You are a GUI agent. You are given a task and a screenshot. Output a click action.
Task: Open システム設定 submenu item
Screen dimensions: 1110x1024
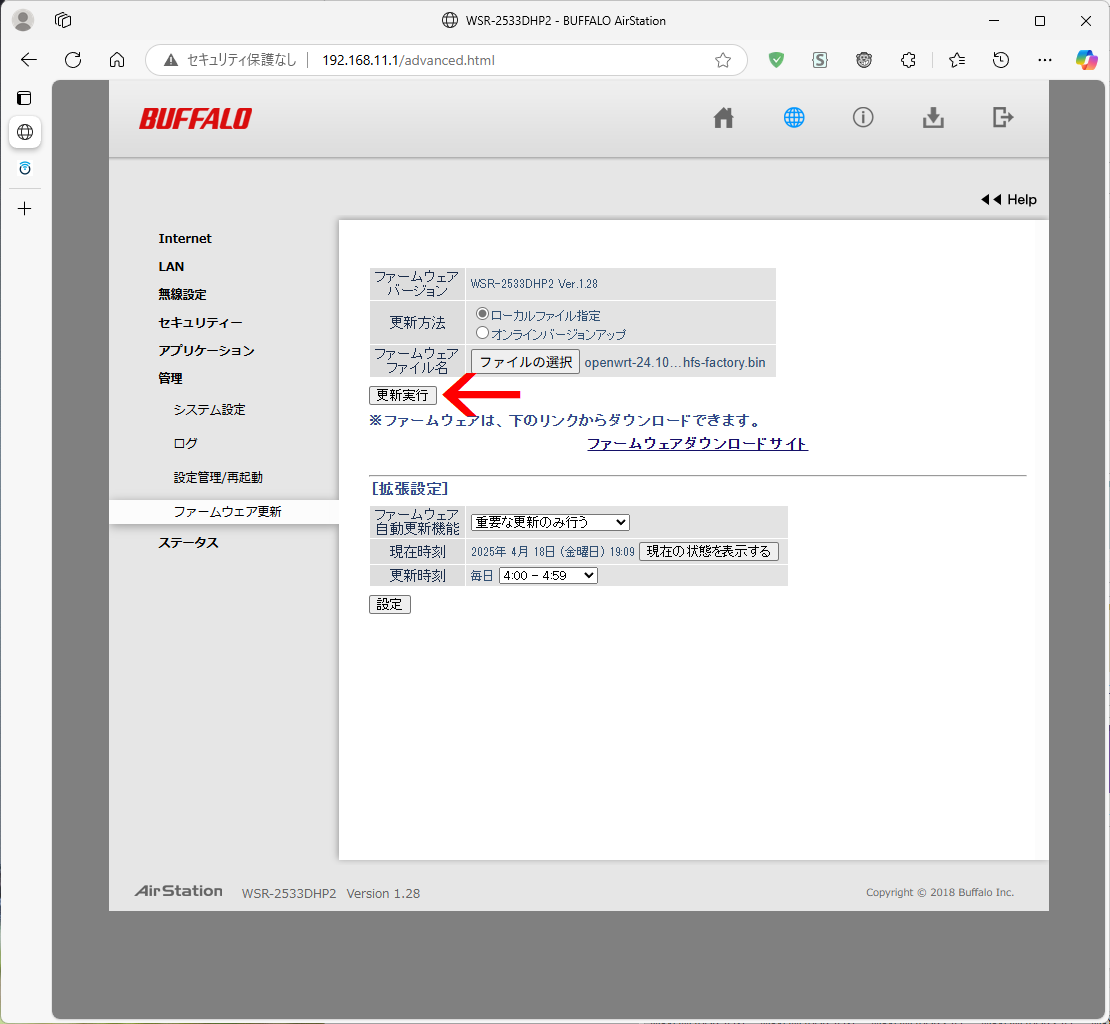[210, 410]
